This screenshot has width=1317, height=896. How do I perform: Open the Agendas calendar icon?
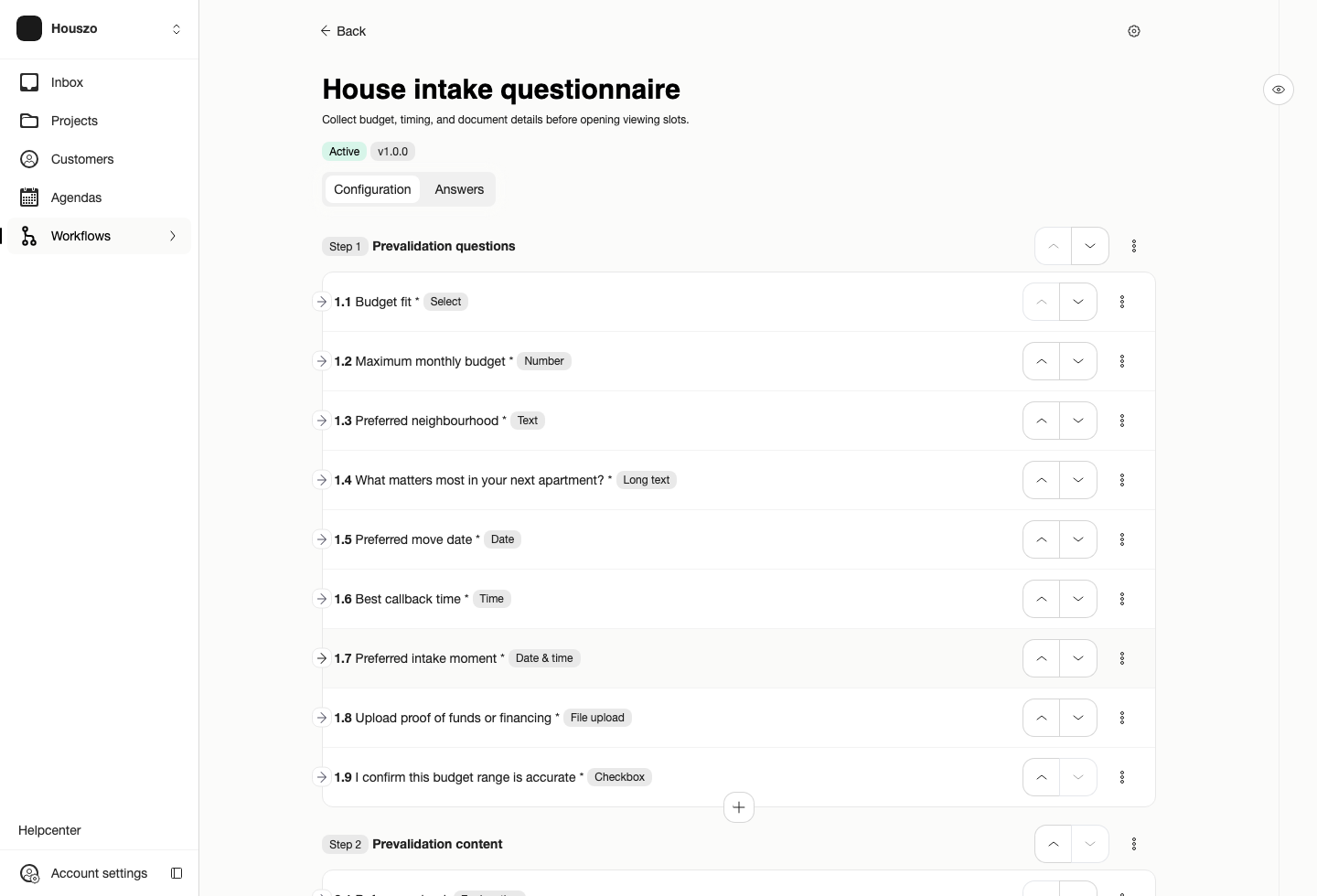click(x=29, y=197)
